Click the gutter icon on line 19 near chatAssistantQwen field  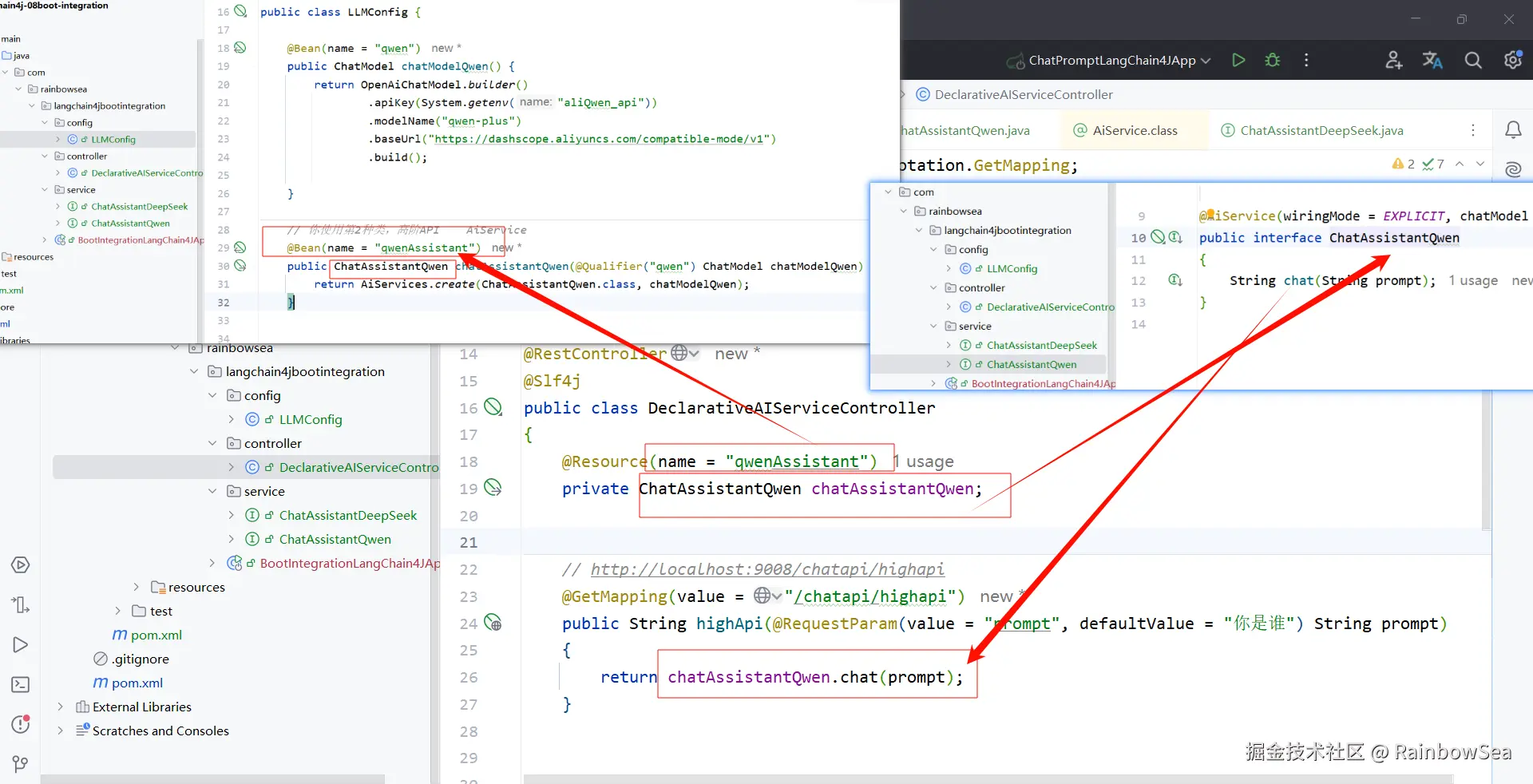tap(493, 488)
